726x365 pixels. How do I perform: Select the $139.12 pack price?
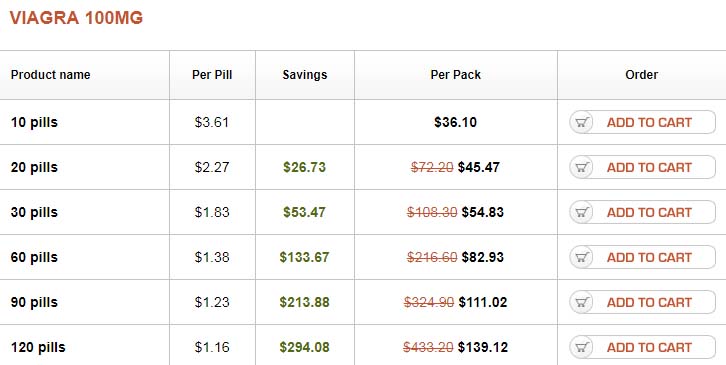tap(483, 347)
